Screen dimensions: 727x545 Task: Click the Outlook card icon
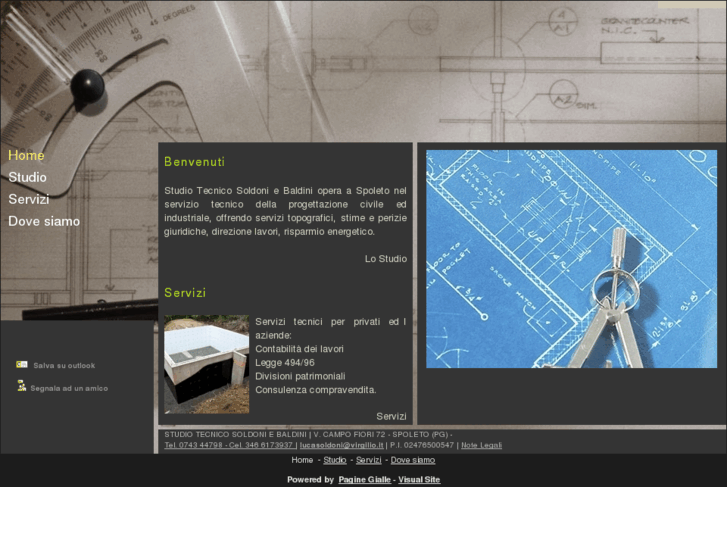click(x=22, y=365)
